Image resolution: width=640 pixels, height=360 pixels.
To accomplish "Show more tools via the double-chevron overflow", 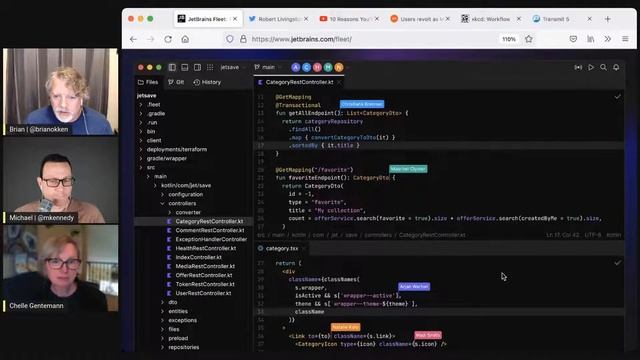I will coord(608,39).
